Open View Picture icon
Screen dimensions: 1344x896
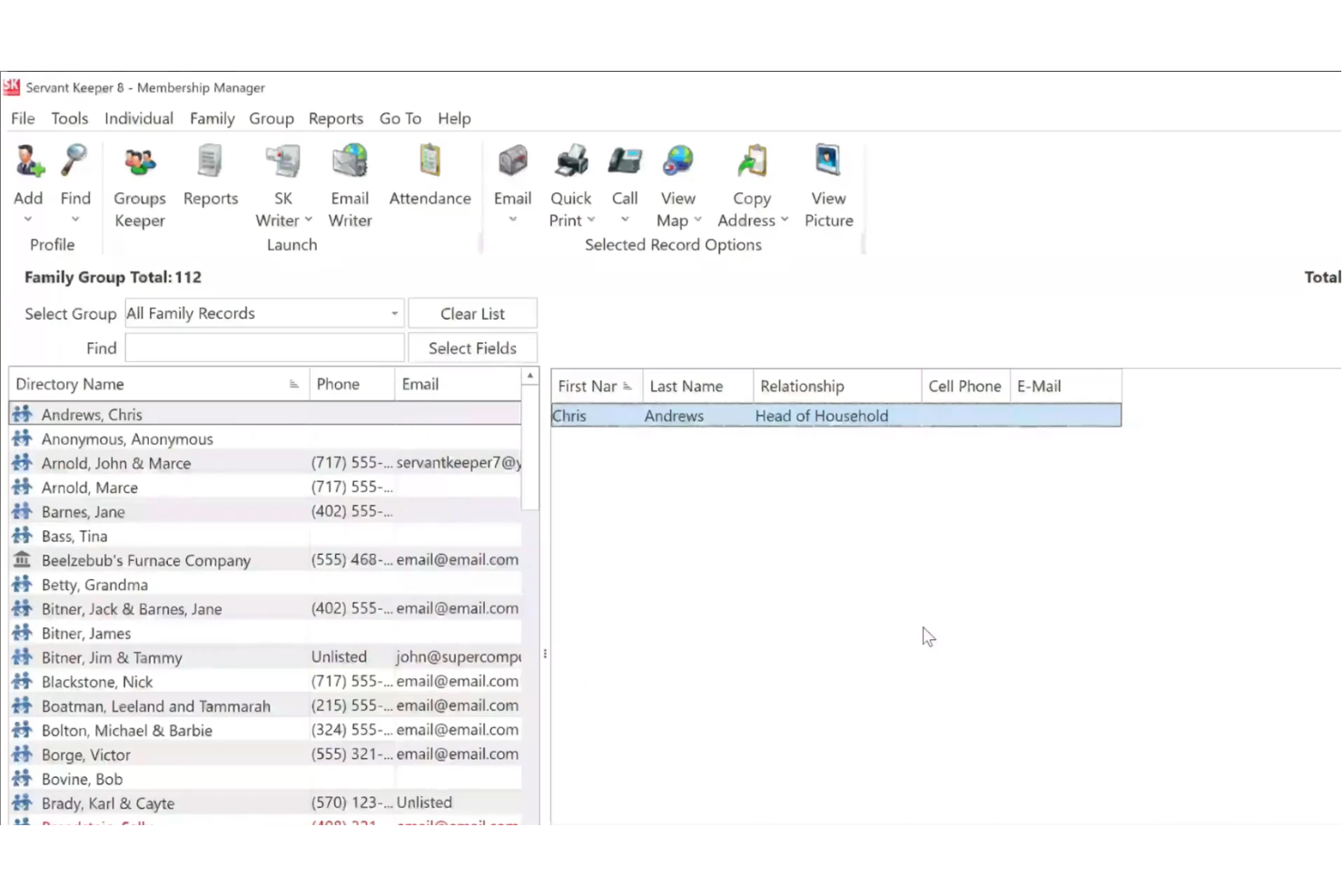tap(828, 161)
